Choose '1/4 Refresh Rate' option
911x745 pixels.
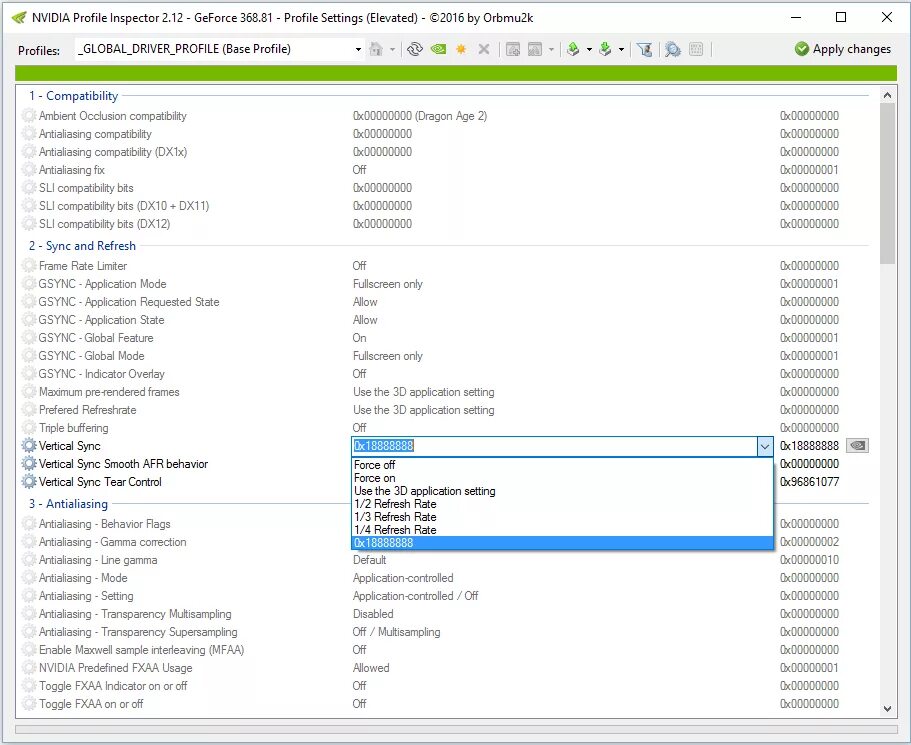[562, 529]
